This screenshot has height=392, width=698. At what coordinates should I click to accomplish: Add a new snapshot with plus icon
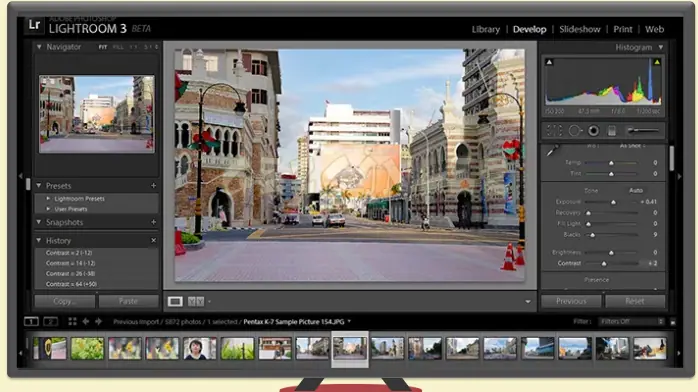154,222
